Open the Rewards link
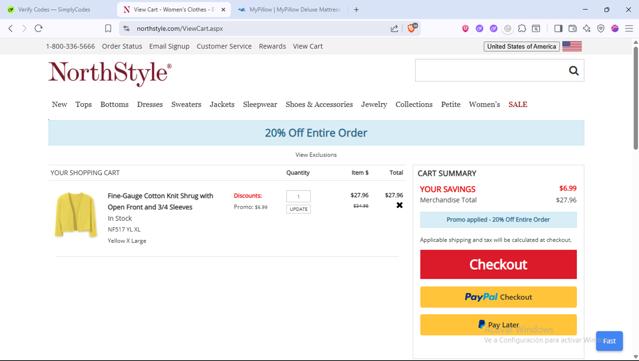Screen dimensions: 639x361 [x=272, y=46]
